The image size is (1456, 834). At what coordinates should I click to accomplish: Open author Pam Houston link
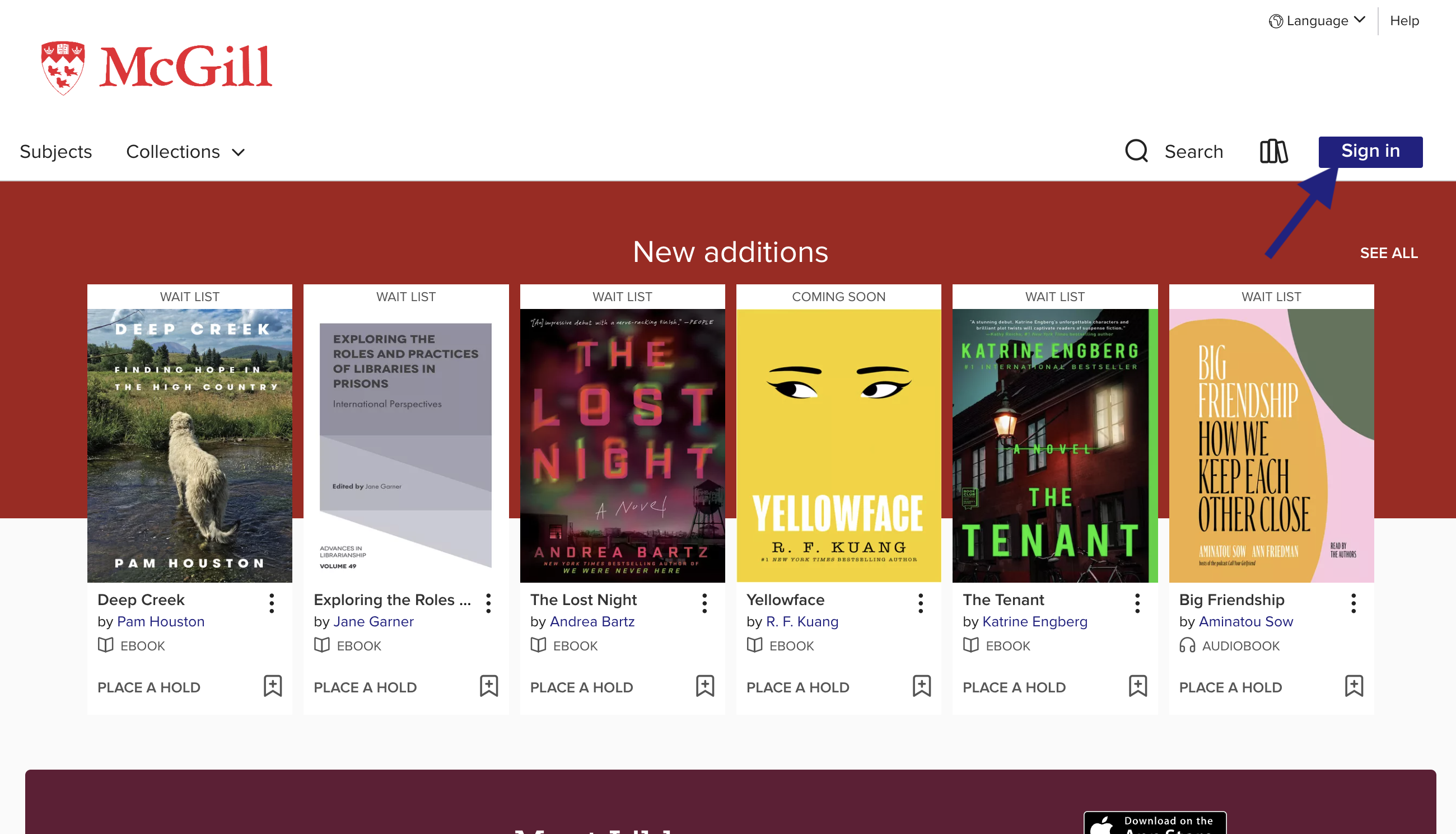pos(161,621)
